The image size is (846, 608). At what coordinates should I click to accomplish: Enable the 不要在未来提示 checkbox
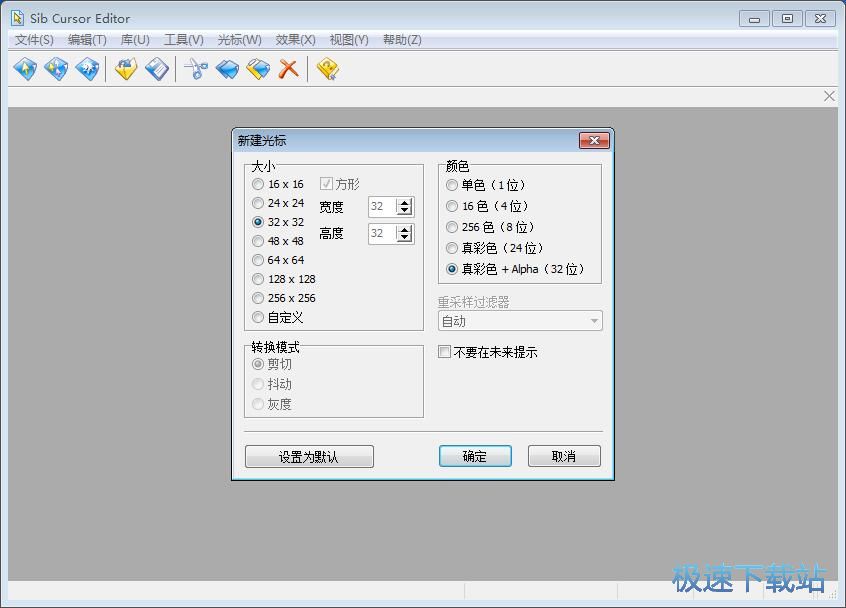click(x=442, y=352)
